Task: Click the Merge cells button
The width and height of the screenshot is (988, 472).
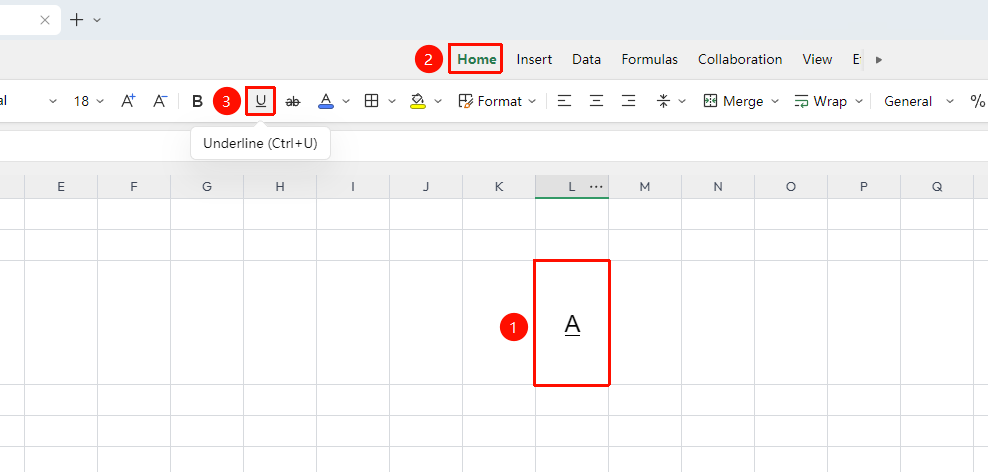Action: 733,101
